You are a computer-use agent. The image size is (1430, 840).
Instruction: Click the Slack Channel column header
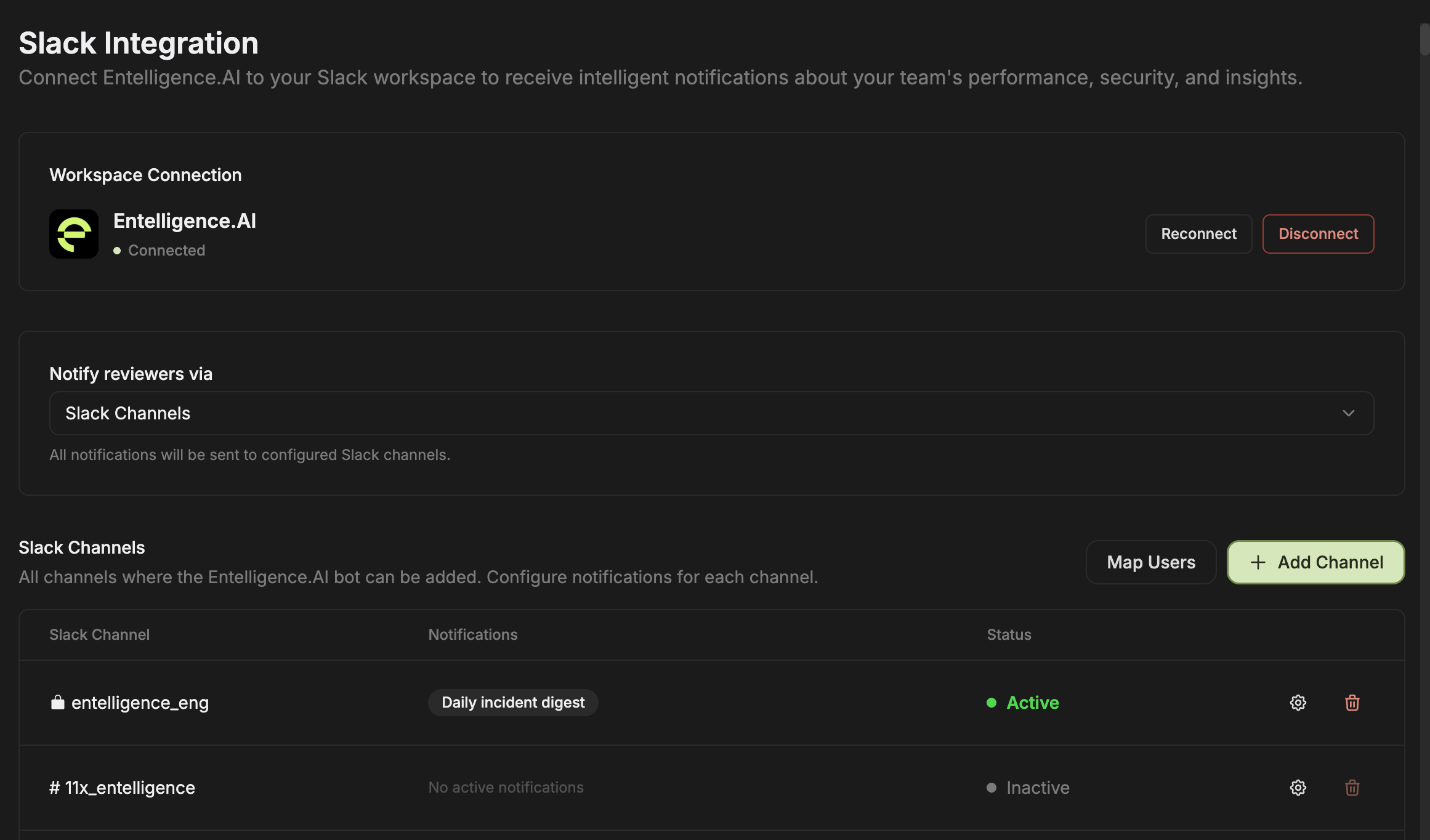[99, 635]
